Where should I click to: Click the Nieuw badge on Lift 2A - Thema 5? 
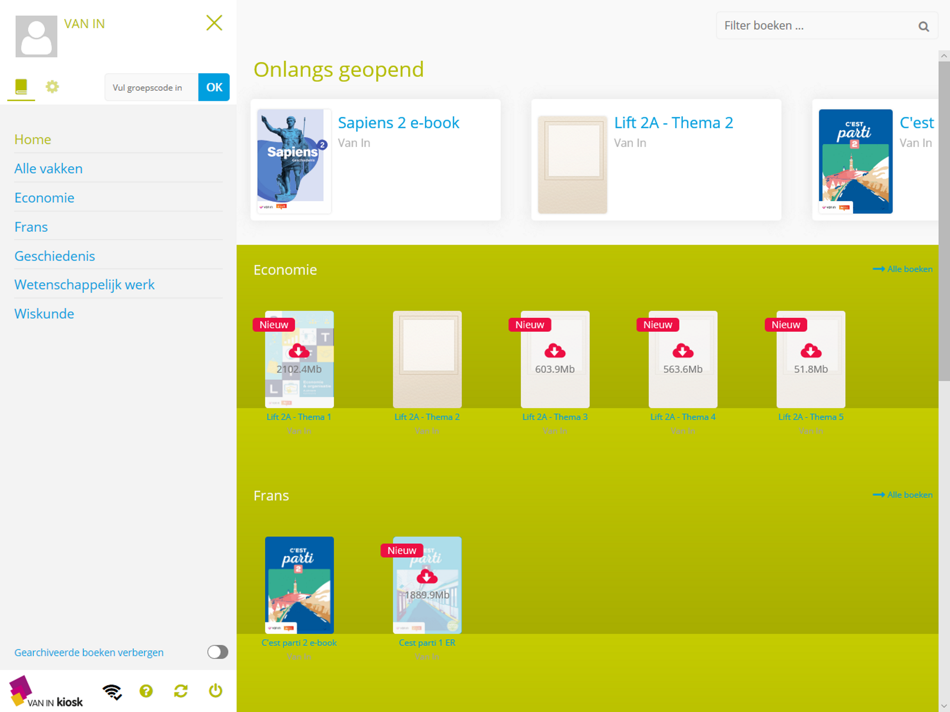[786, 325]
